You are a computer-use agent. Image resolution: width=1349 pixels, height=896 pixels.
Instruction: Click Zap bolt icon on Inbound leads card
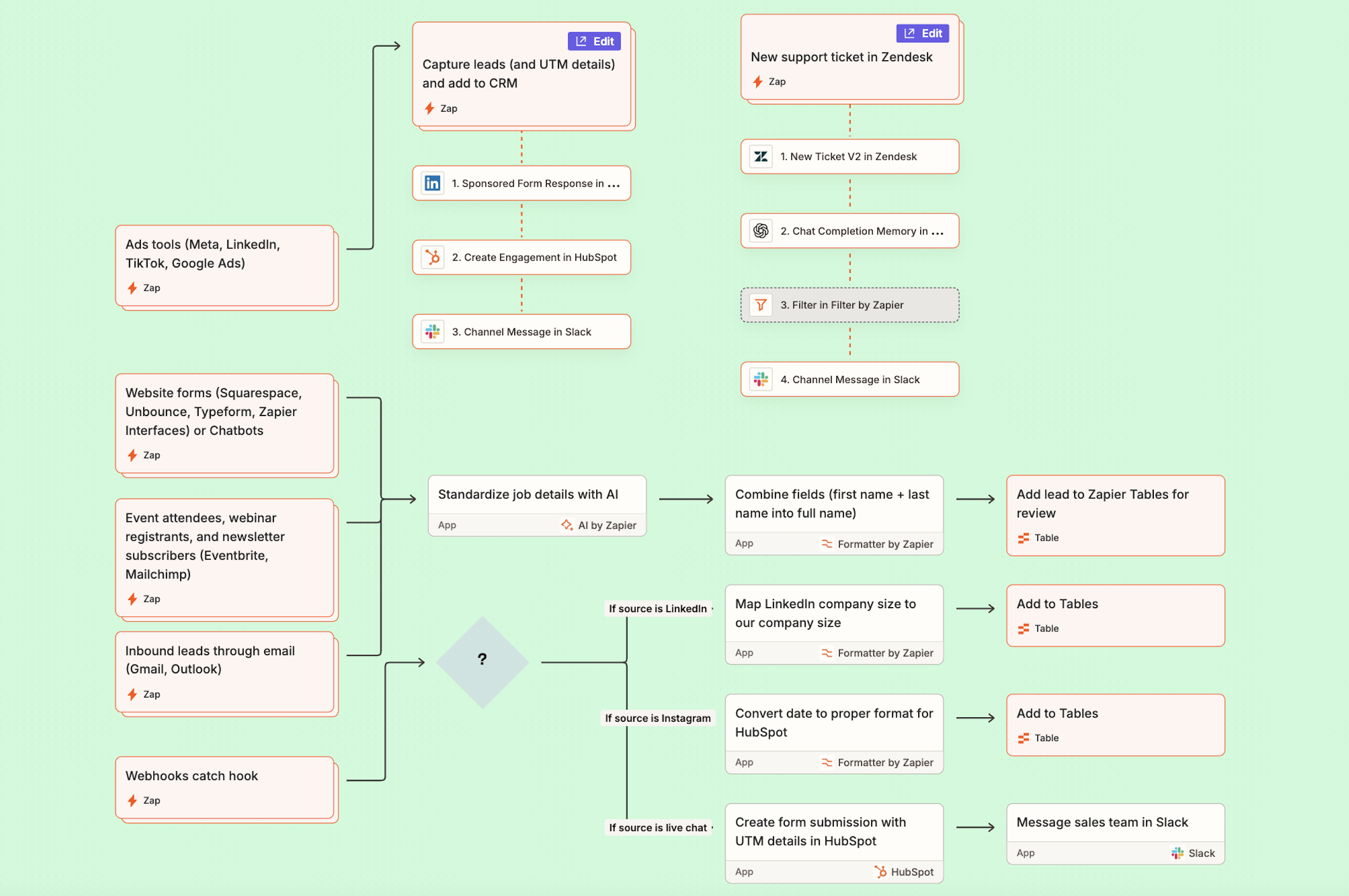(x=133, y=694)
